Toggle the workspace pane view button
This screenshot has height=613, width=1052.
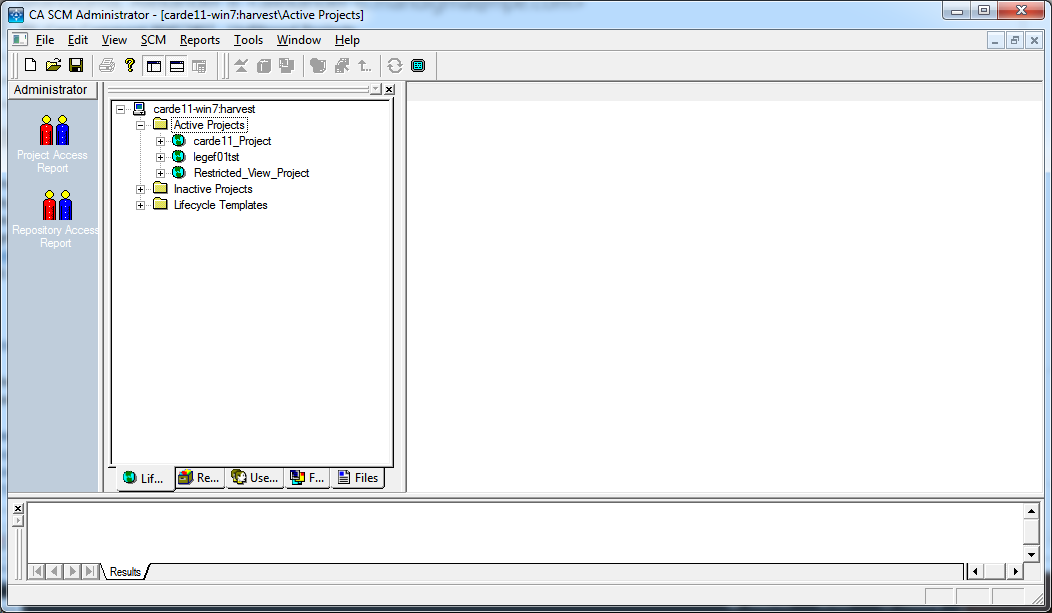154,66
